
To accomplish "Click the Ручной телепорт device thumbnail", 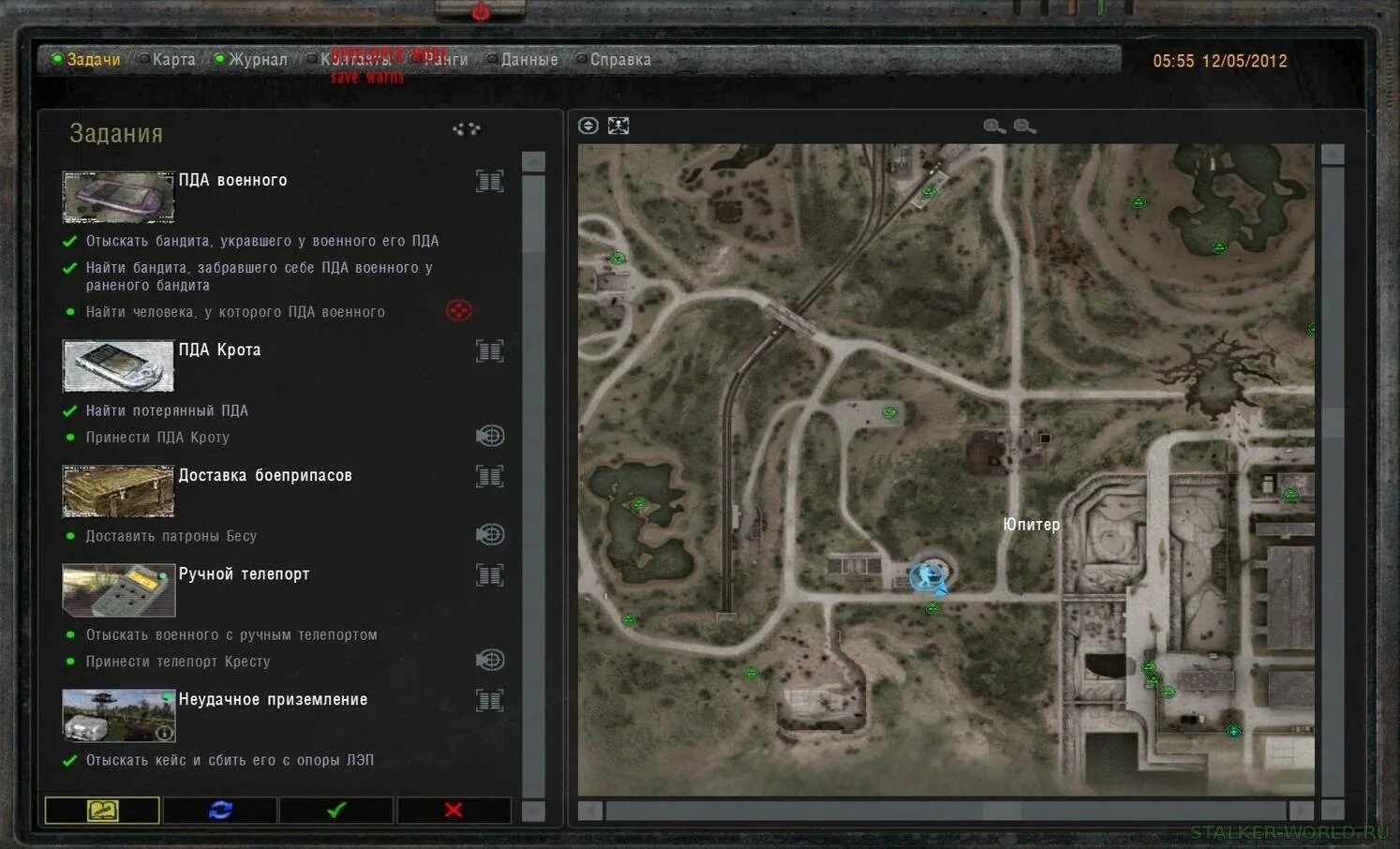I will [x=118, y=590].
